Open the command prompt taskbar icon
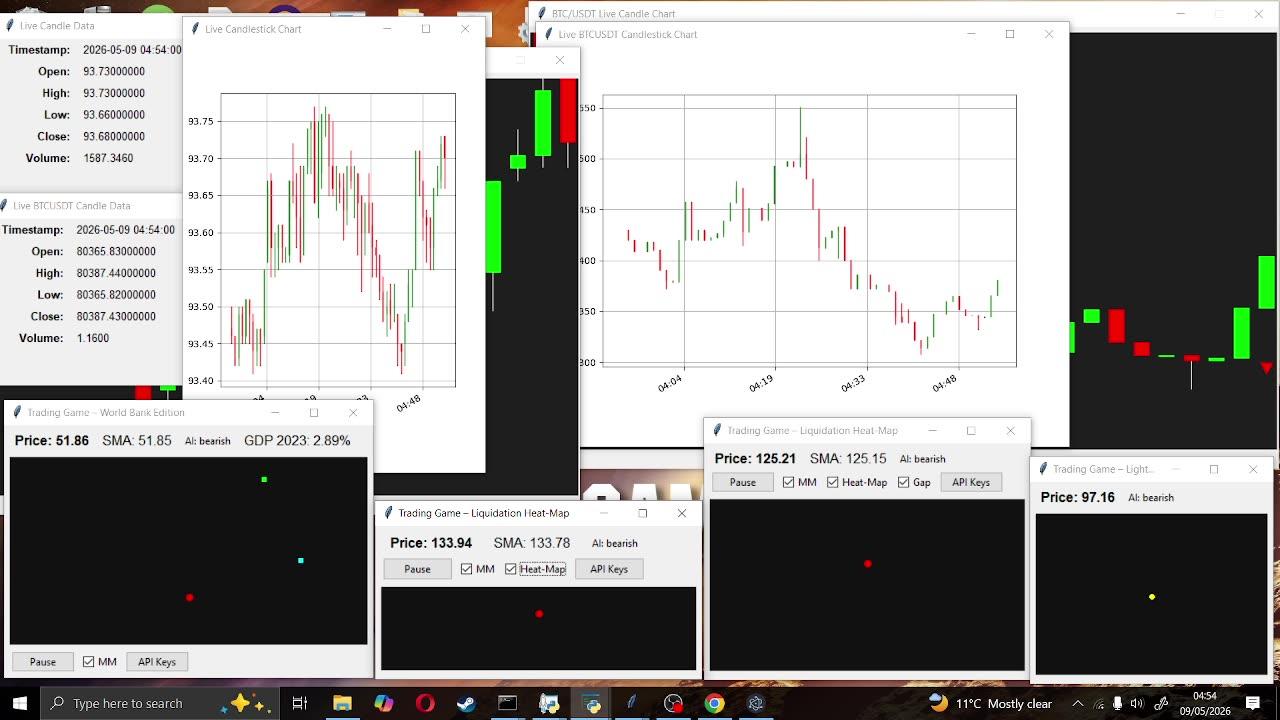 tap(507, 703)
